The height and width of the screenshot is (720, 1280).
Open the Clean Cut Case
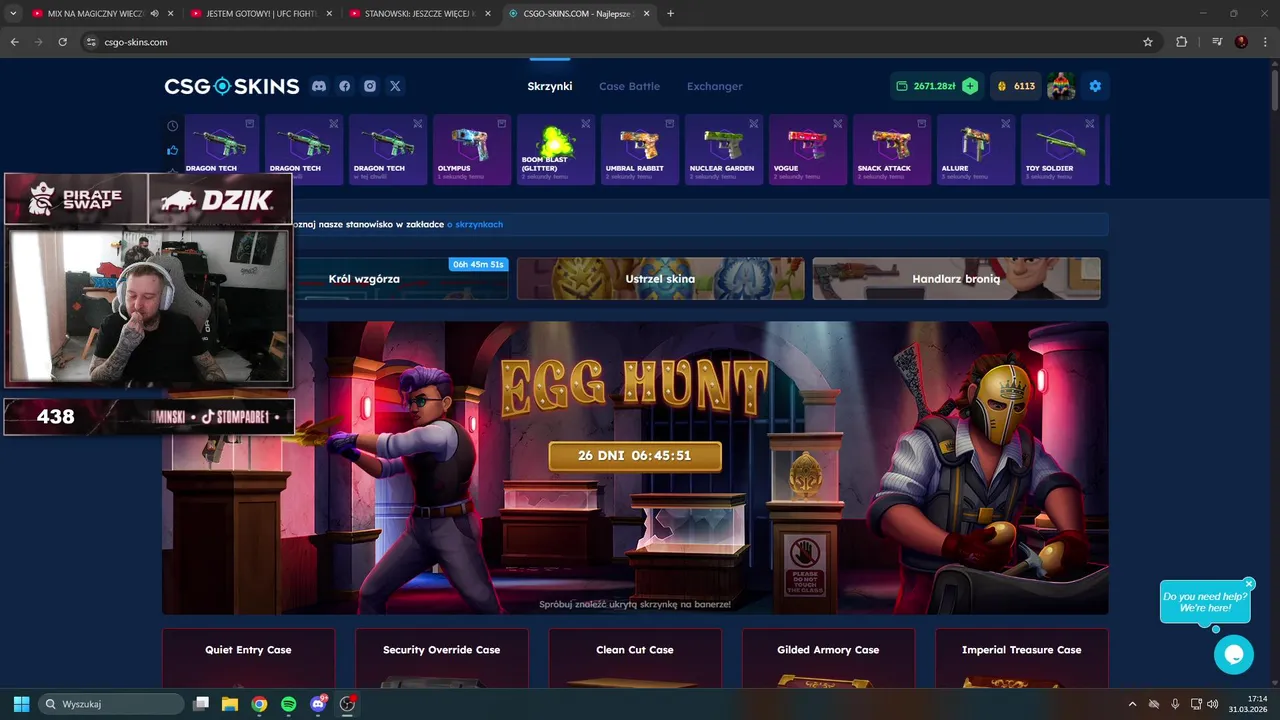tap(634, 658)
